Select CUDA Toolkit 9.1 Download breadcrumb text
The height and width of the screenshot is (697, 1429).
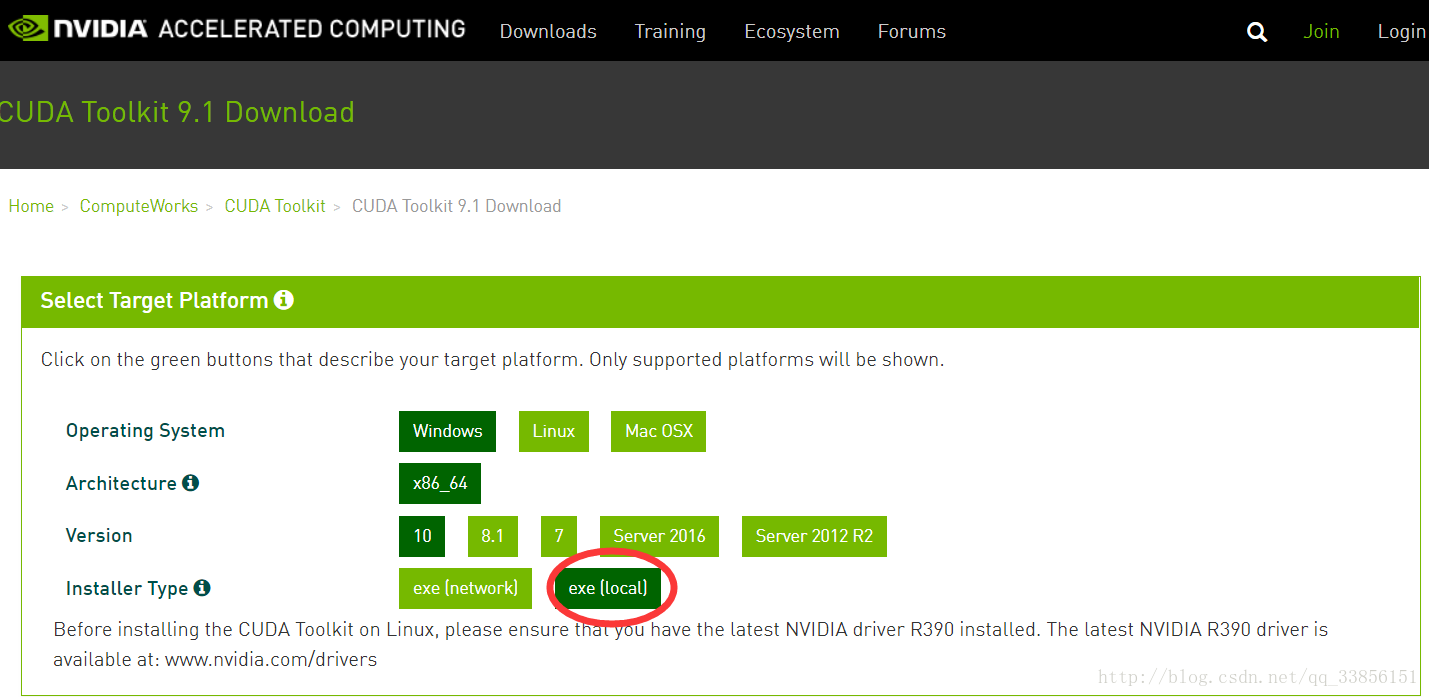pyautogui.click(x=456, y=206)
